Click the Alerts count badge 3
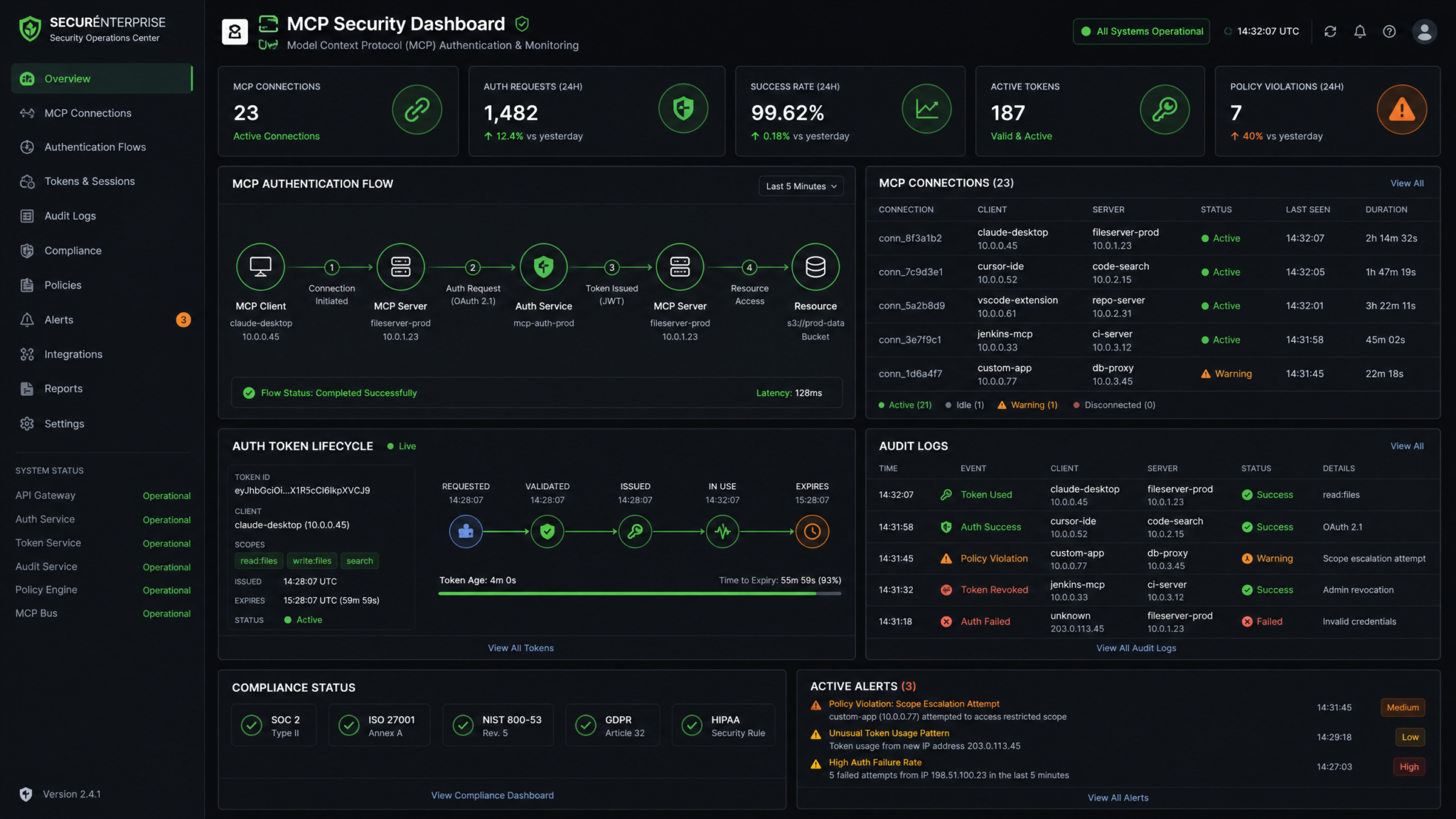 (x=183, y=320)
